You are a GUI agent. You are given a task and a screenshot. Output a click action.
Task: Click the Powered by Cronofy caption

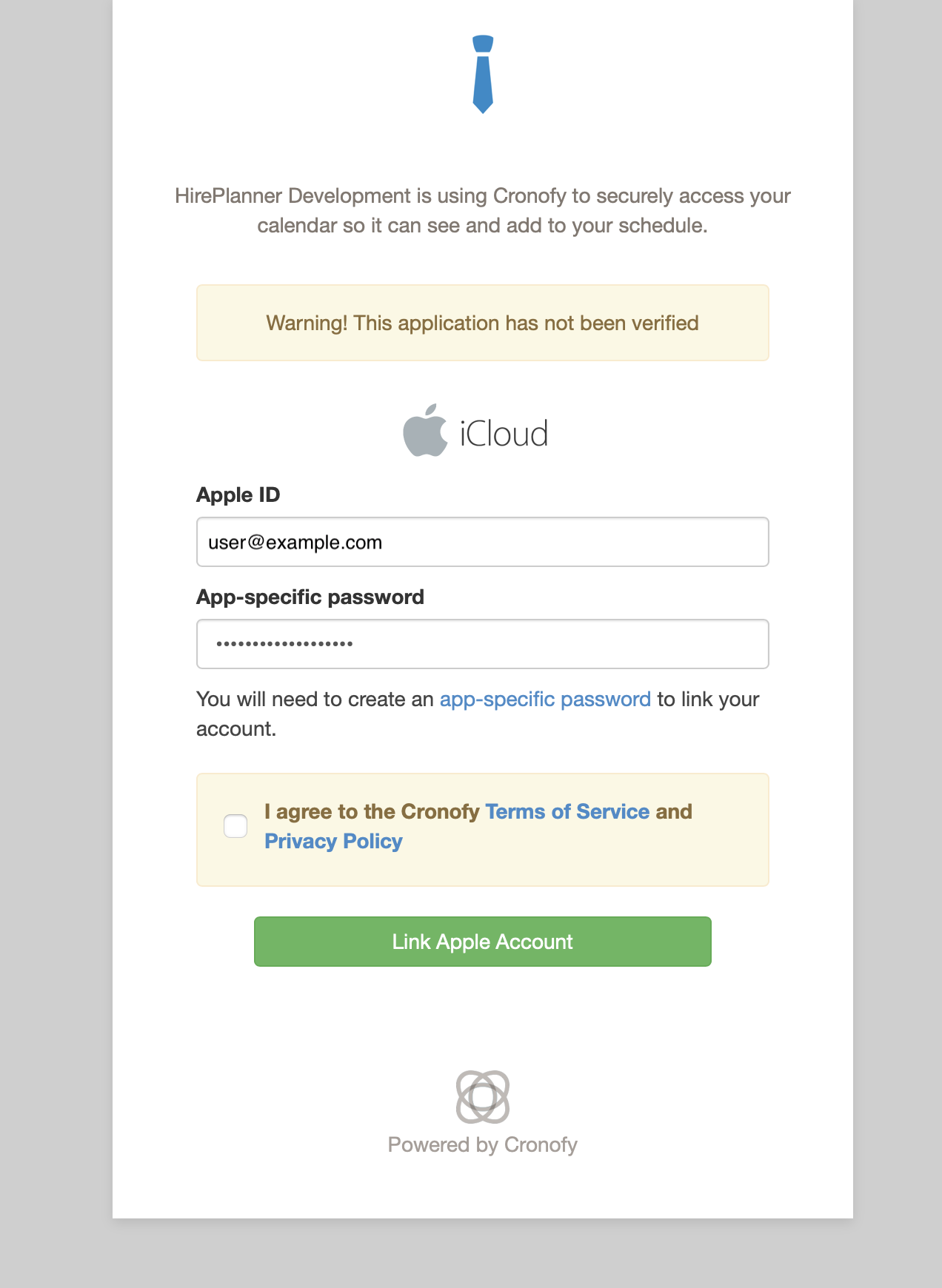pyautogui.click(x=483, y=1145)
